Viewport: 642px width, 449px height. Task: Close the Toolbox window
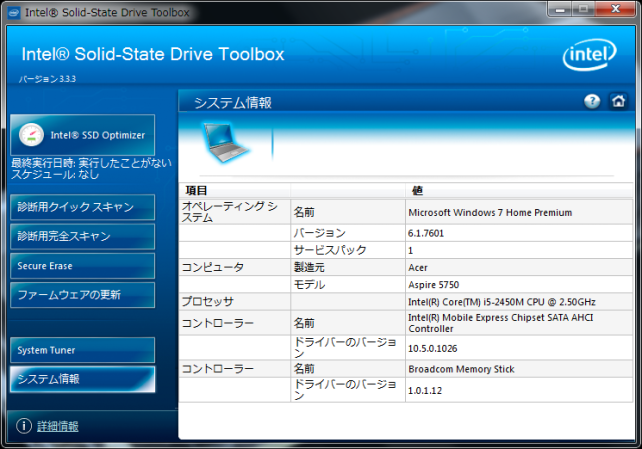pyautogui.click(x=615, y=9)
